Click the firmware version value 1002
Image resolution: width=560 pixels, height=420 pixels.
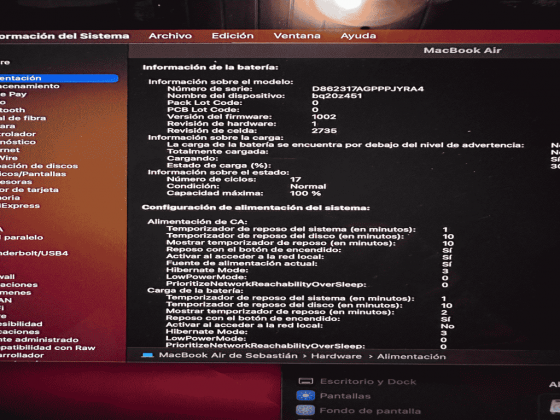click(324, 117)
